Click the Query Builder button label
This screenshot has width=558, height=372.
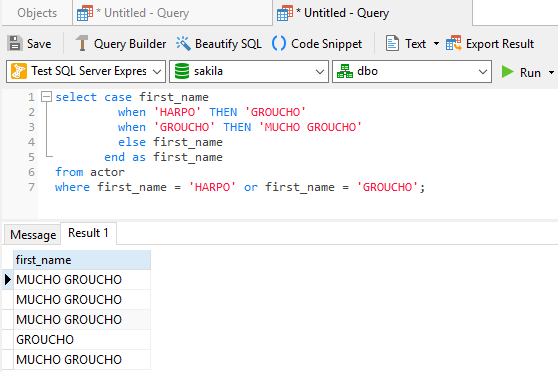[130, 44]
